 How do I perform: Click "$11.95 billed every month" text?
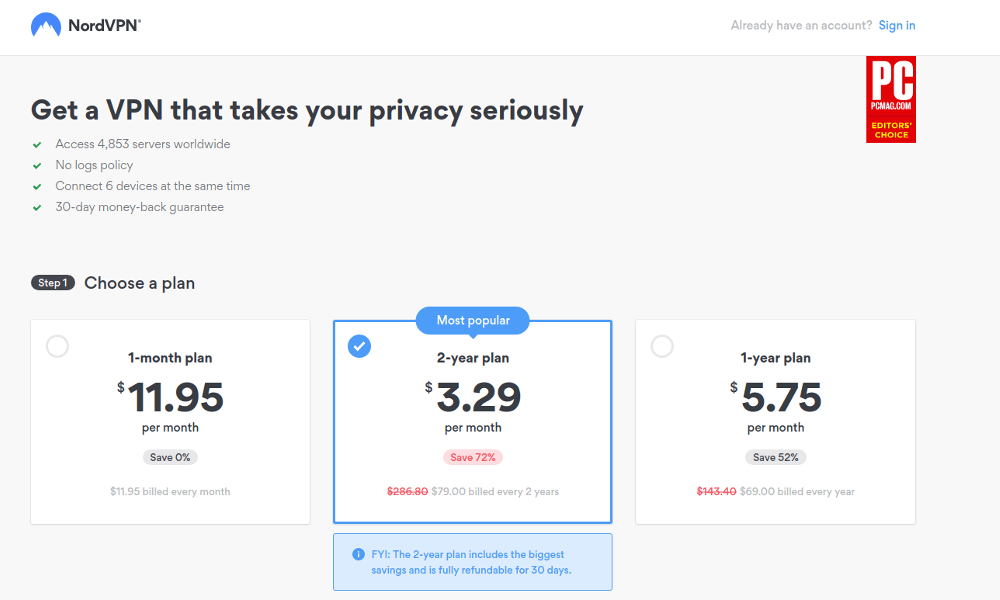(170, 492)
